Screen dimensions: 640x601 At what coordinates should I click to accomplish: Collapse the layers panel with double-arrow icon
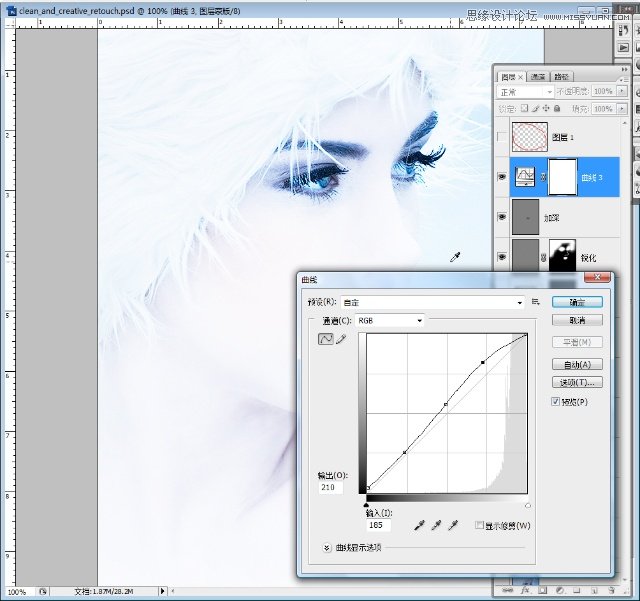[624, 69]
